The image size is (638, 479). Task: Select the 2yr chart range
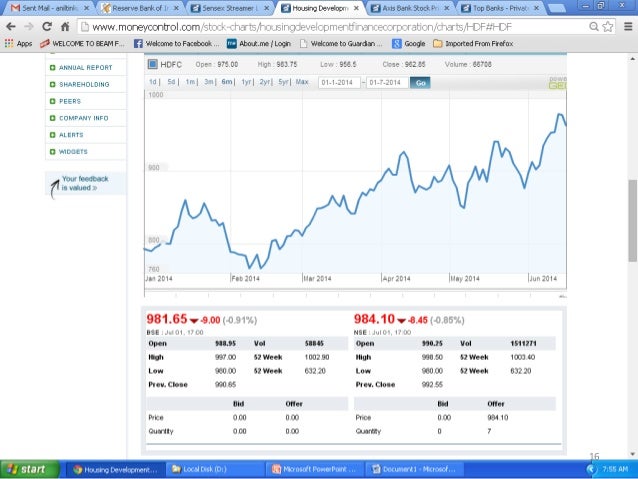pyautogui.click(x=264, y=82)
